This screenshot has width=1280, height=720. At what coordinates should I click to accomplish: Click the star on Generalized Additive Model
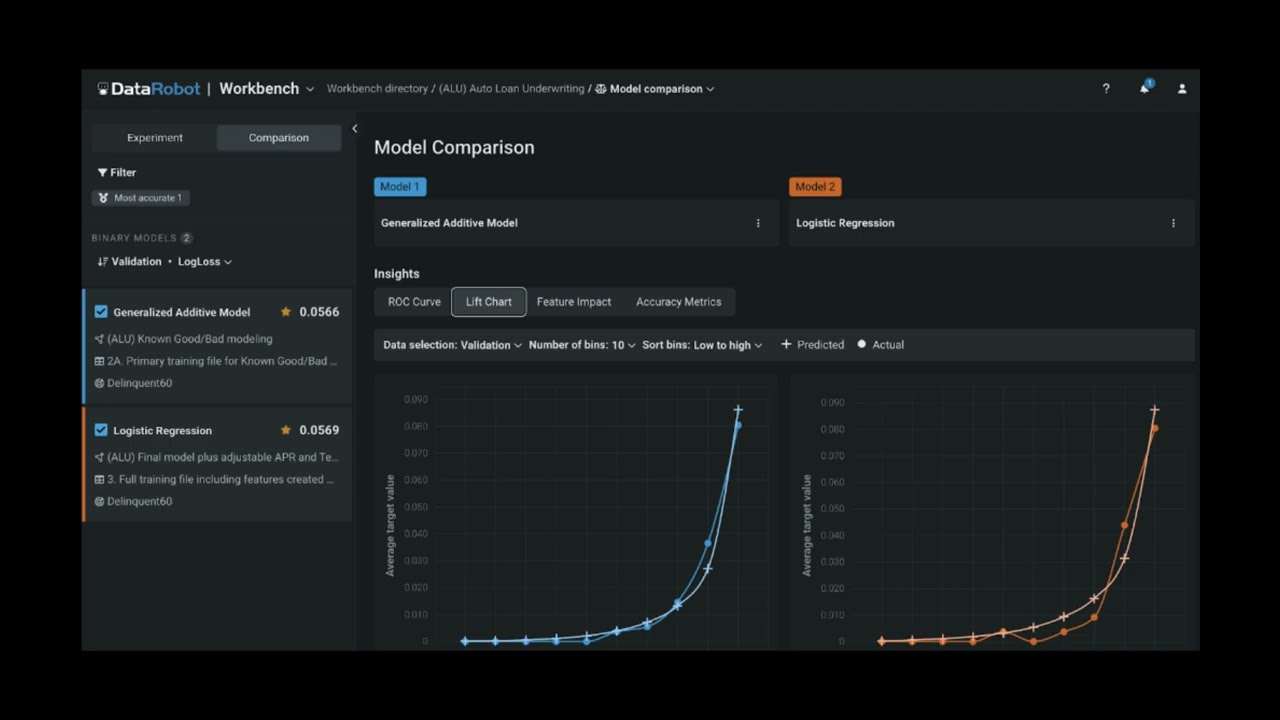tap(286, 312)
